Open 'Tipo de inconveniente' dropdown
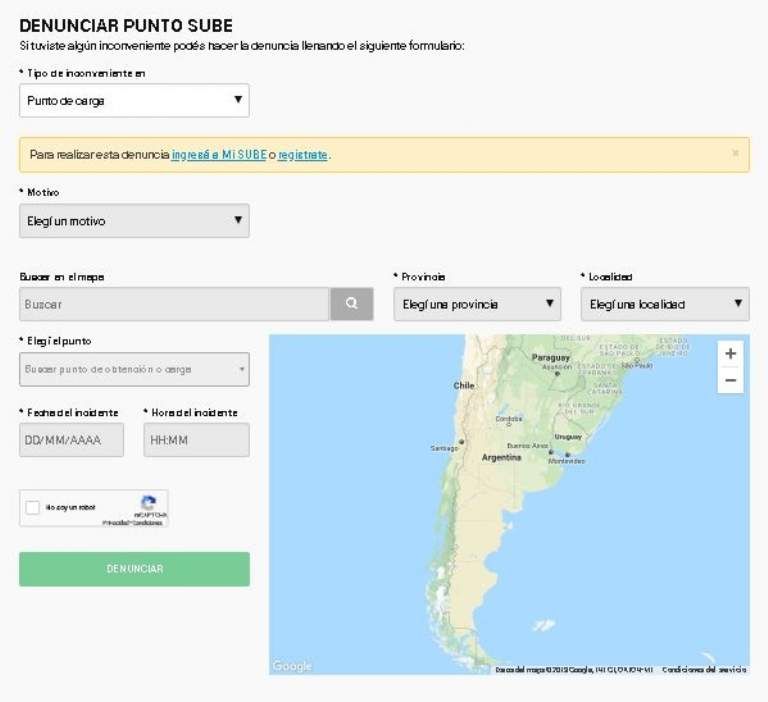 134,100
